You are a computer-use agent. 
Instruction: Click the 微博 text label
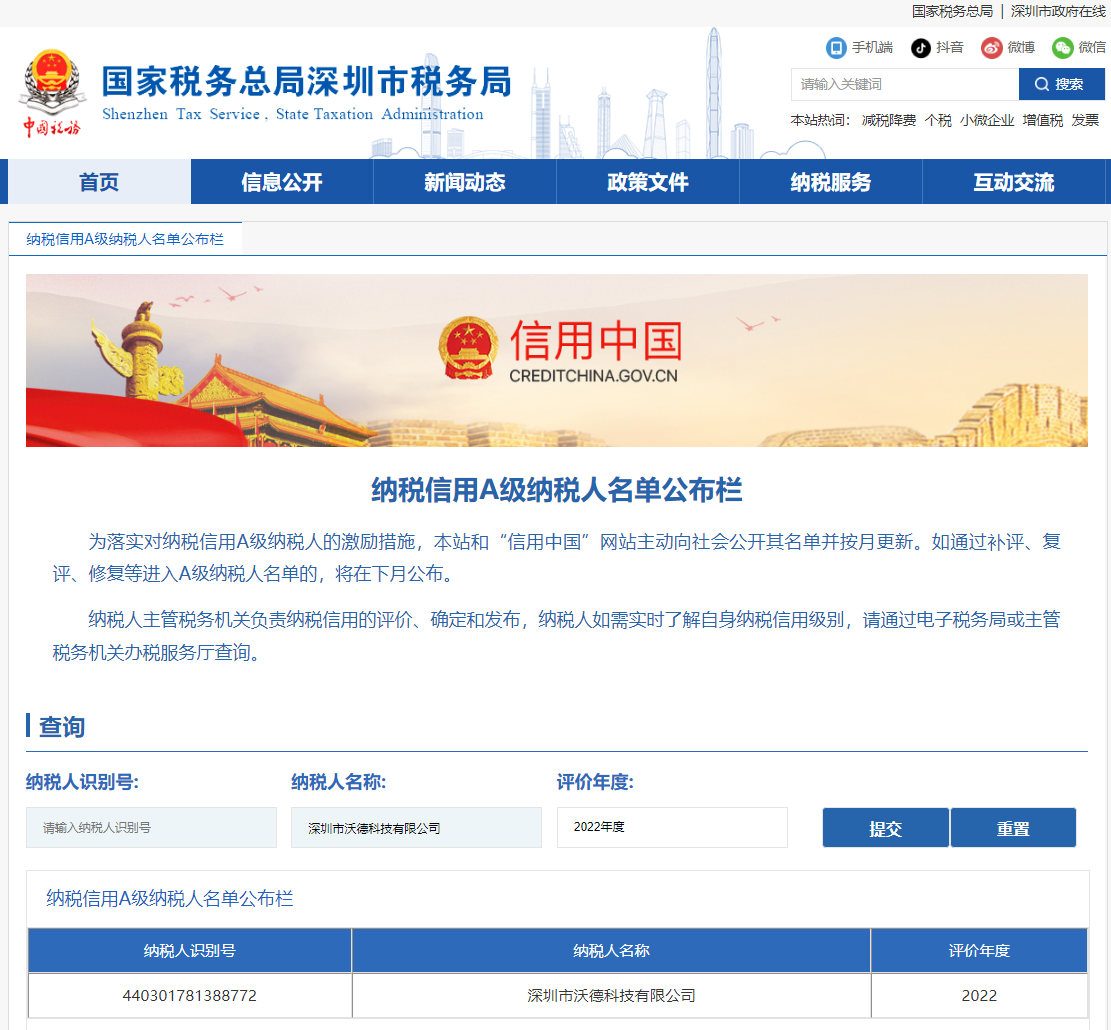tap(1021, 47)
